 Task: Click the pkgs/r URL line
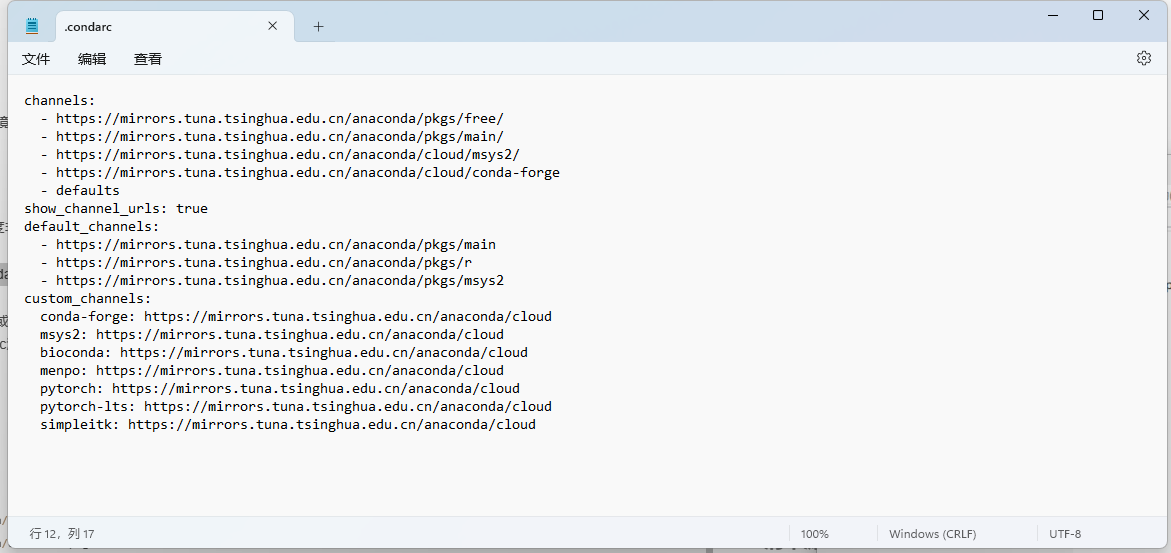[256, 262]
